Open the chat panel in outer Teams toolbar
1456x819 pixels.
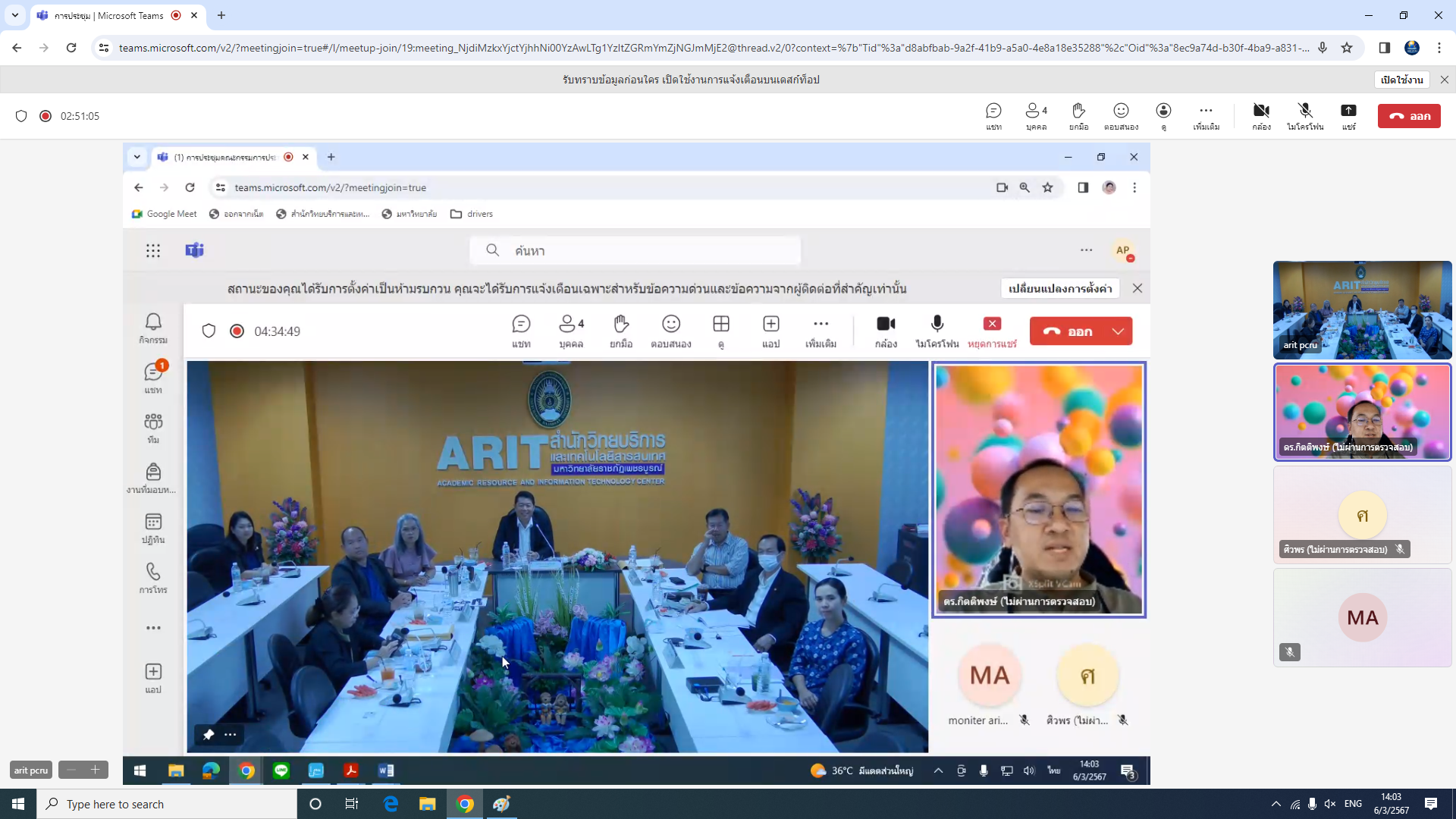(993, 116)
